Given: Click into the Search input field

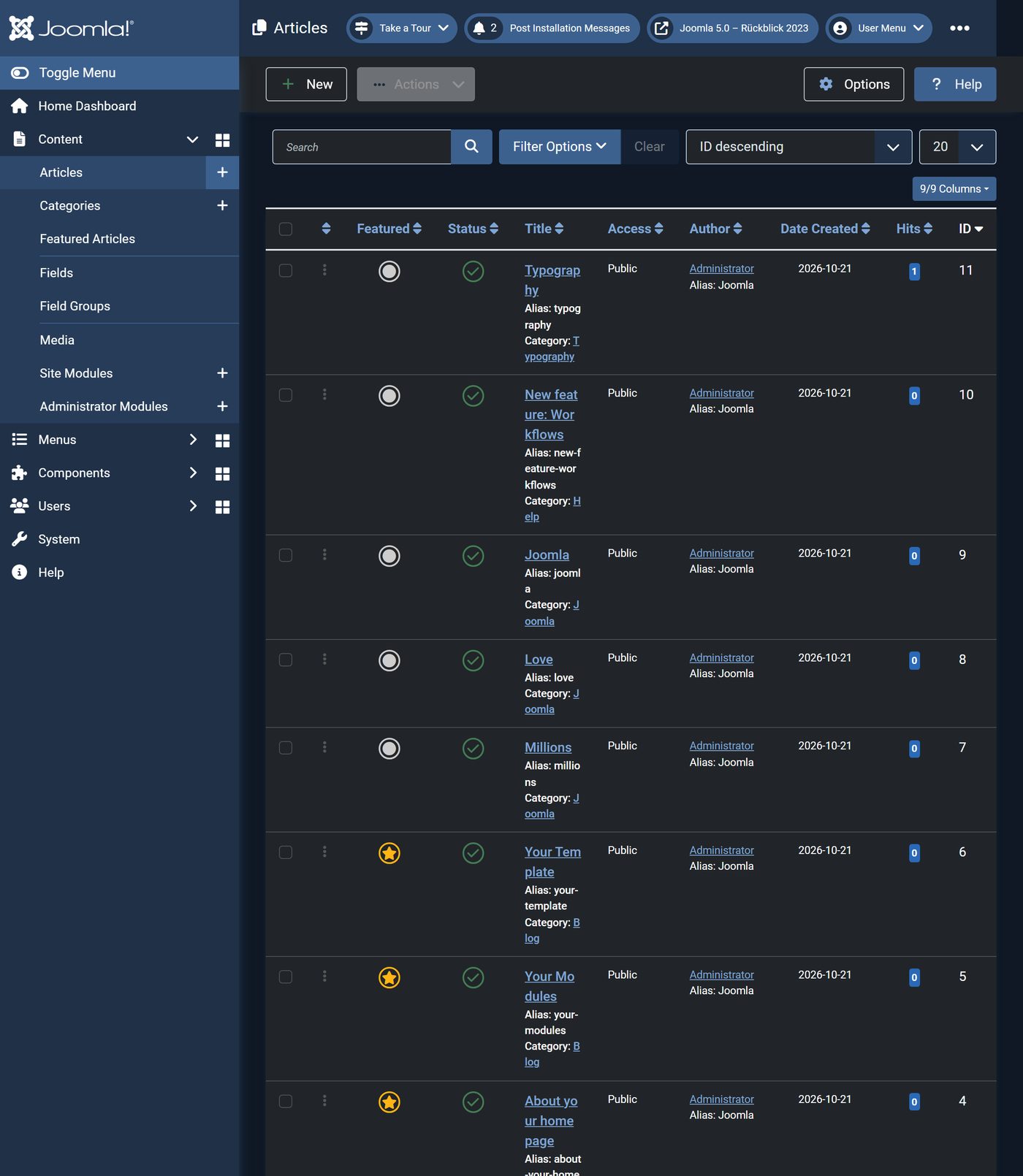Looking at the screenshot, I should pos(362,147).
